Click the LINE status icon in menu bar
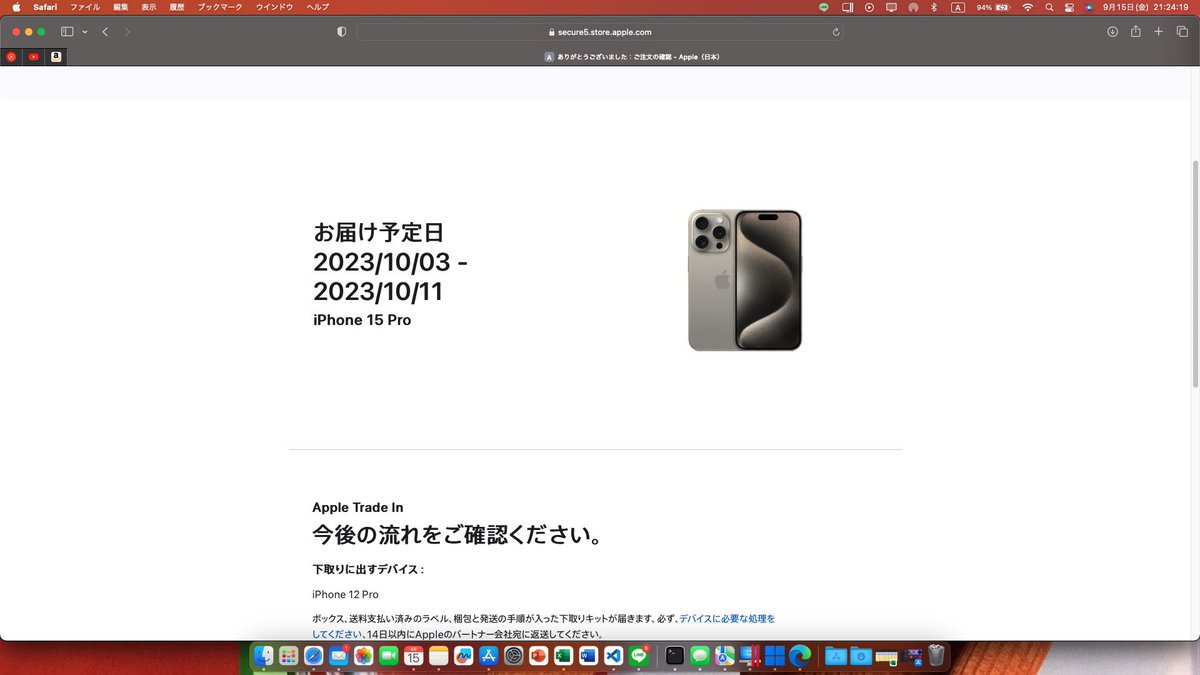Viewport: 1200px width, 675px height. (x=824, y=7)
